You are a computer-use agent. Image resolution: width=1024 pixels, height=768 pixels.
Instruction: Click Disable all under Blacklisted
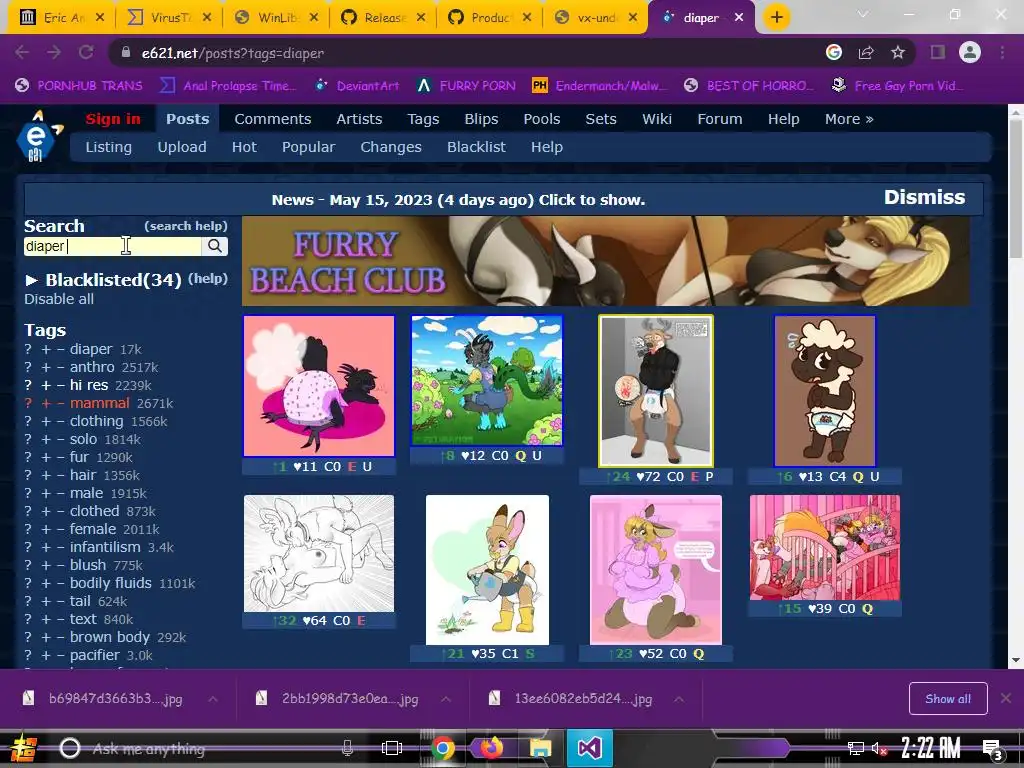click(x=59, y=299)
